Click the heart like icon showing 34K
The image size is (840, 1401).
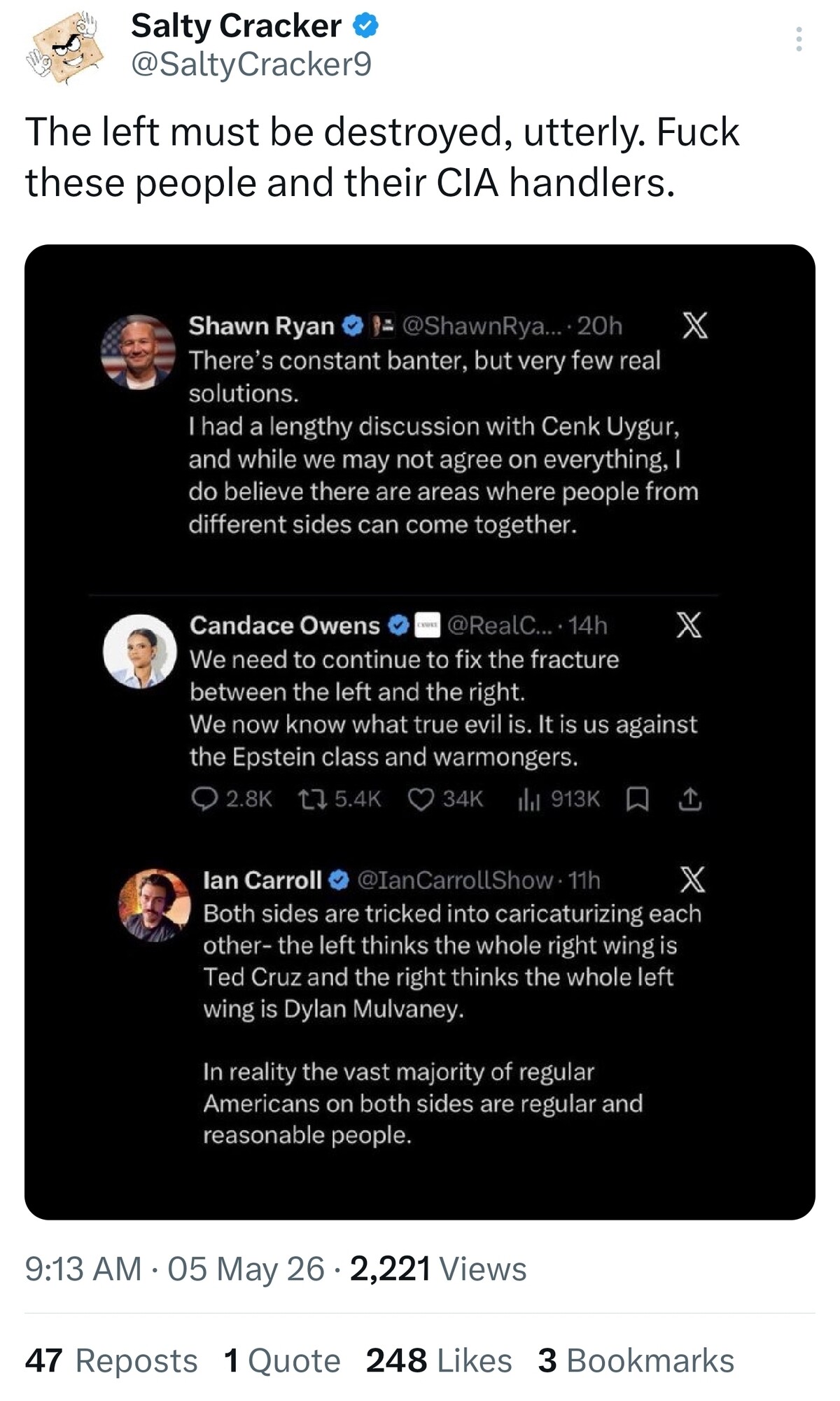(421, 799)
